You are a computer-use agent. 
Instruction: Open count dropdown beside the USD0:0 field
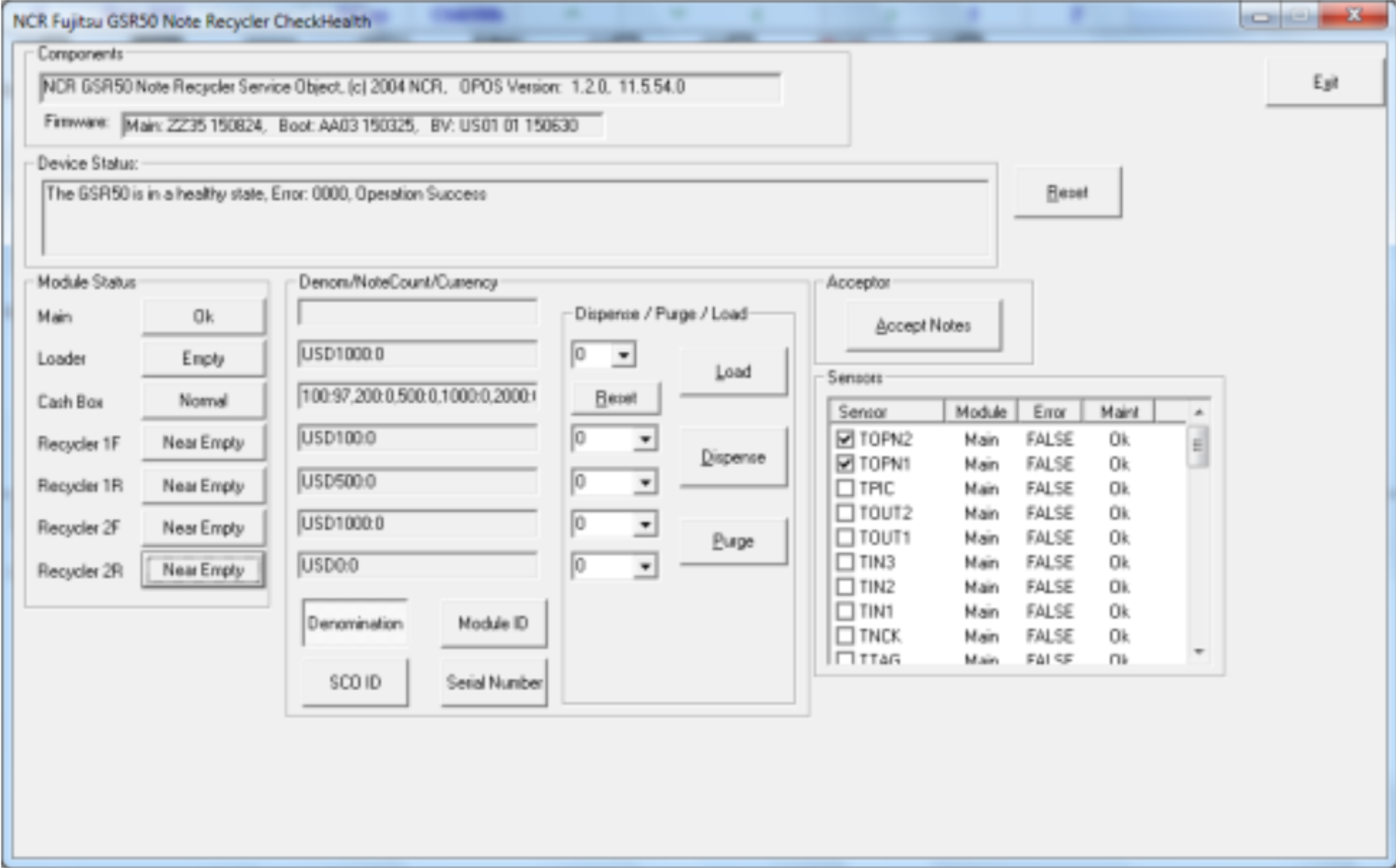click(x=645, y=567)
